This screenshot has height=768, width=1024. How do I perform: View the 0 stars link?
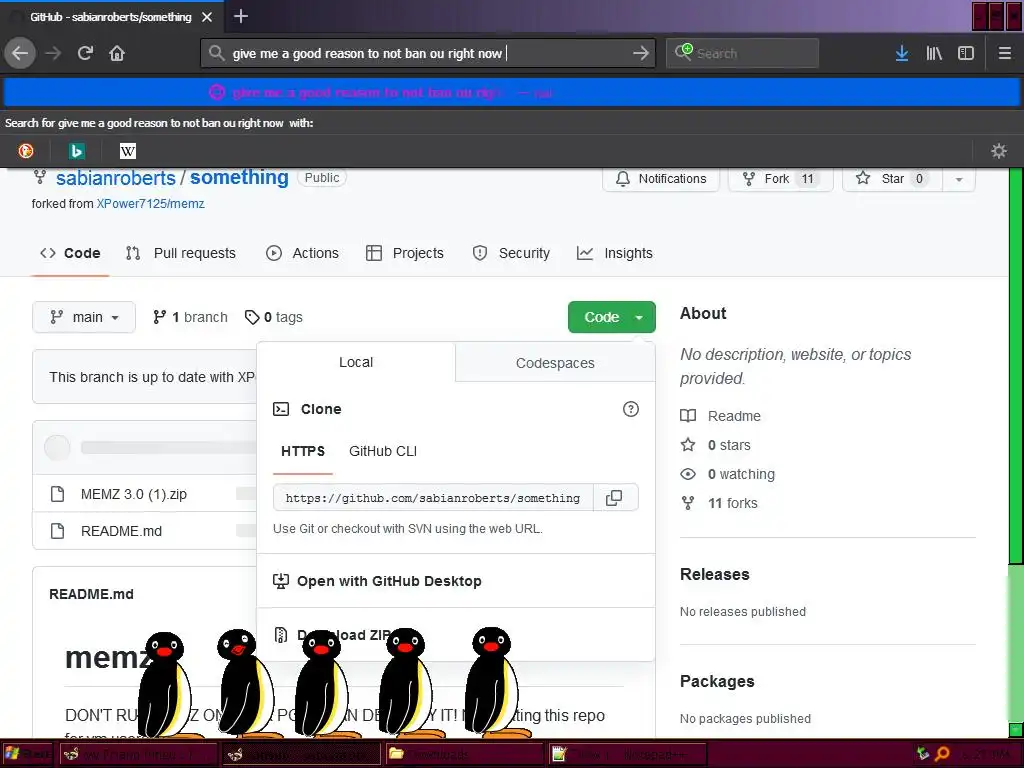click(715, 445)
